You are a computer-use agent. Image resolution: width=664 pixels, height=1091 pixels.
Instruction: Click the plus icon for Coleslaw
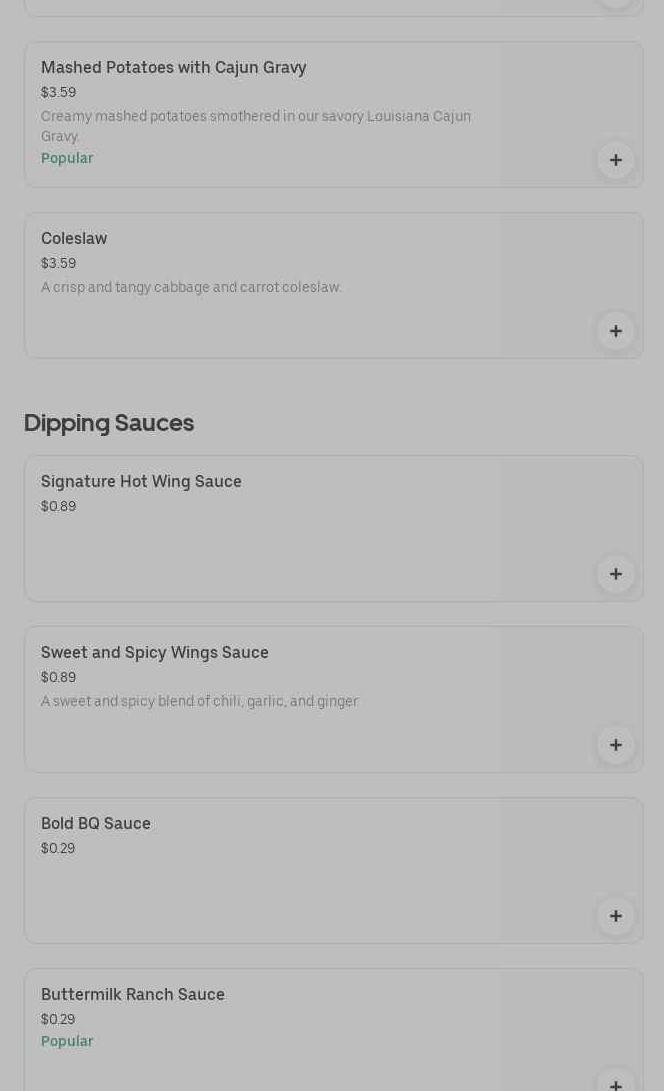(615, 331)
